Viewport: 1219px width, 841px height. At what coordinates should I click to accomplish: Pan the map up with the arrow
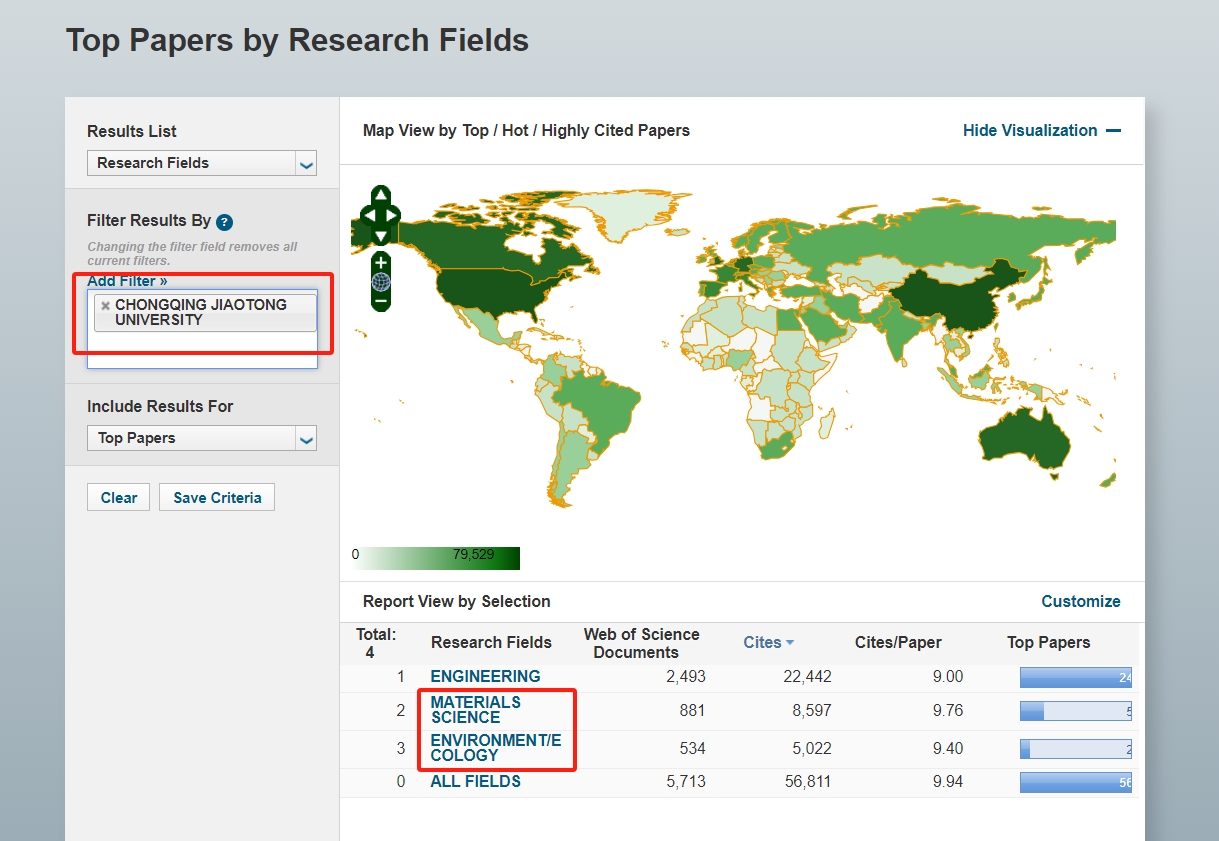point(380,195)
